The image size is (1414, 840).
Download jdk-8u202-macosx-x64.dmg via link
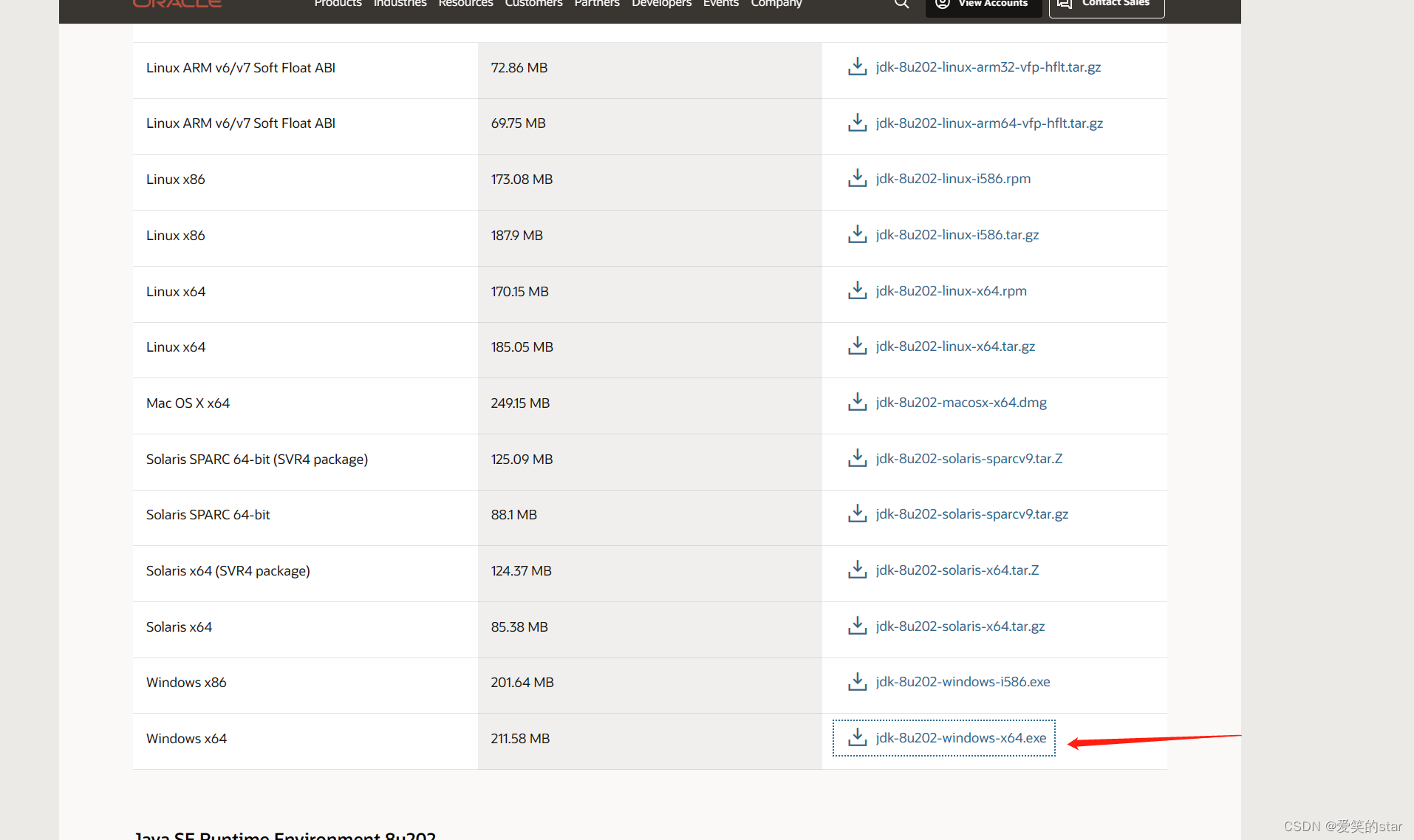961,402
